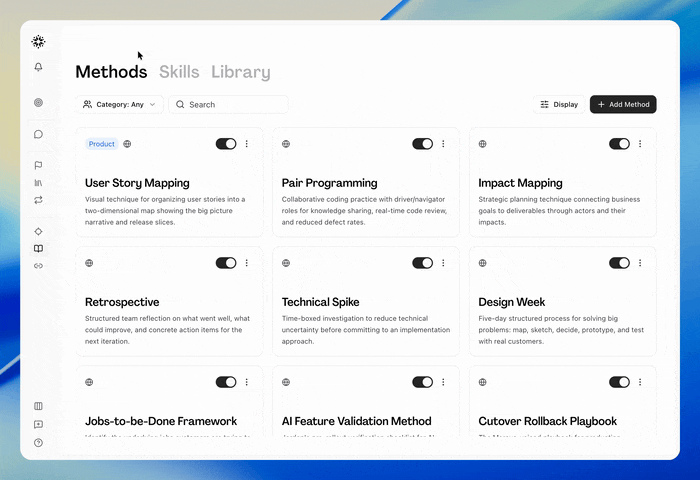Viewport: 700px width, 480px height.
Task: Click the open book icon in sidebar
Action: [38, 249]
